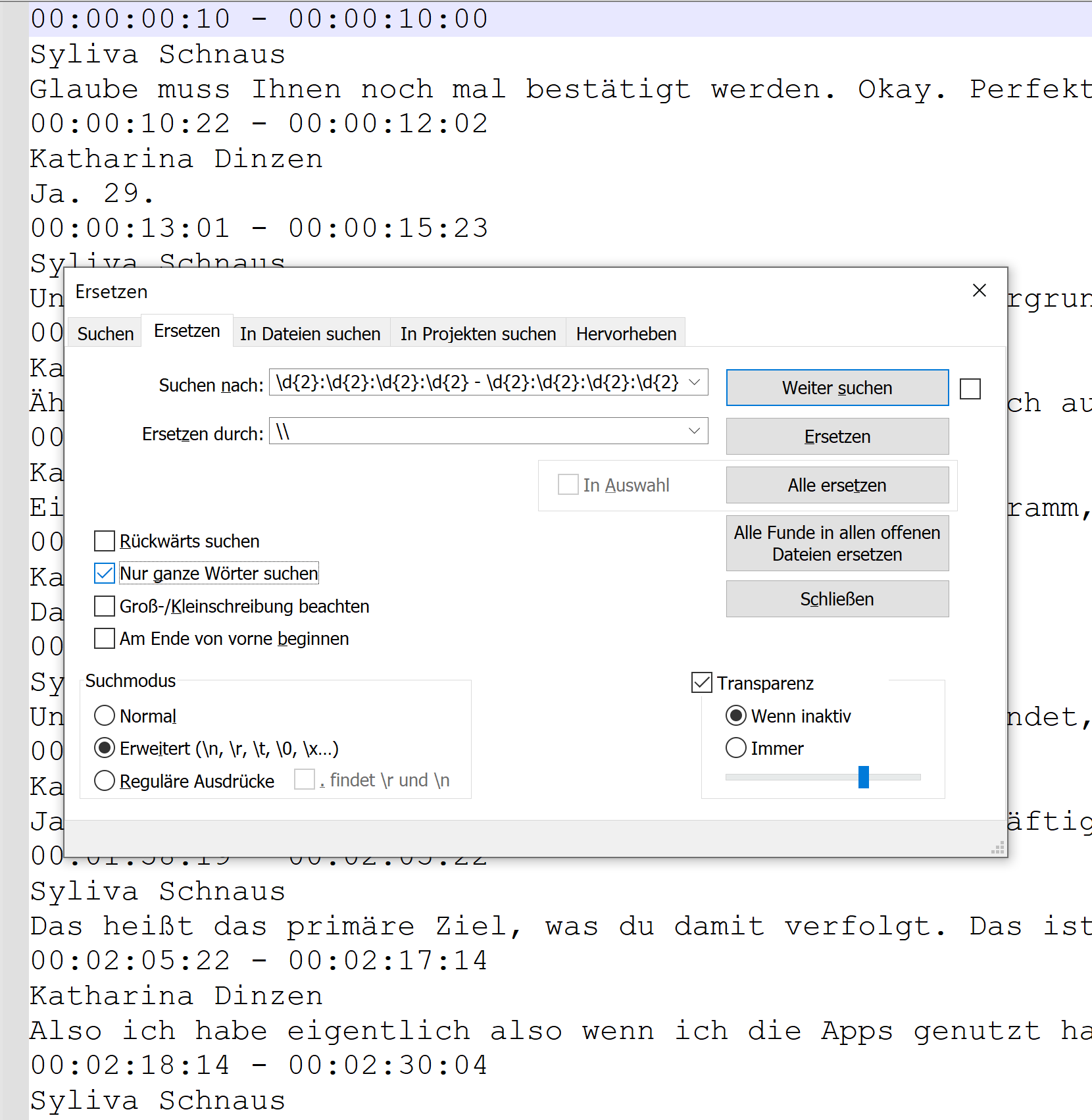1092x1120 pixels.
Task: Click the Schließen button
Action: coord(837,599)
